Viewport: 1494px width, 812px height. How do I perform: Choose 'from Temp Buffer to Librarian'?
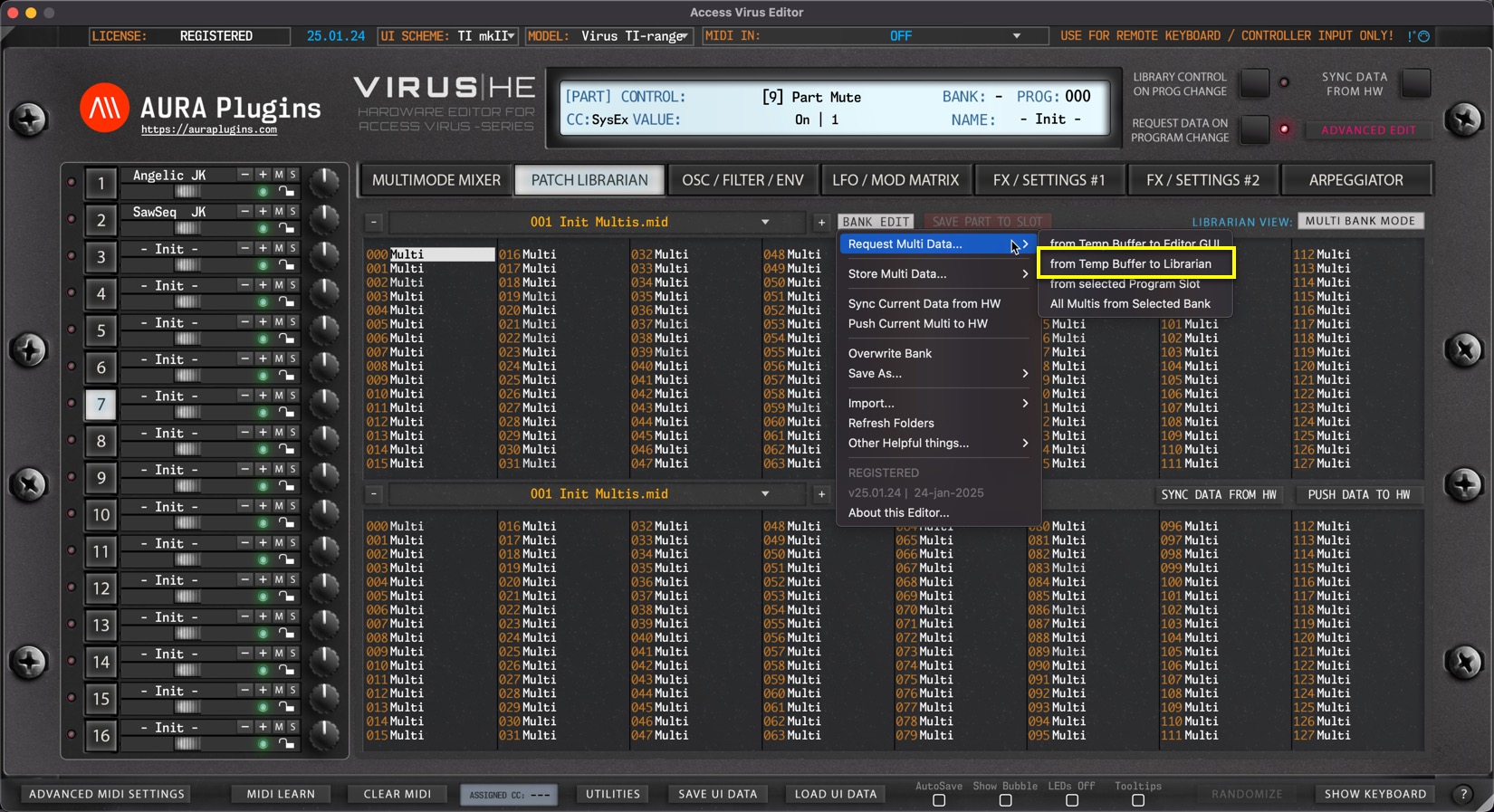tap(1130, 264)
